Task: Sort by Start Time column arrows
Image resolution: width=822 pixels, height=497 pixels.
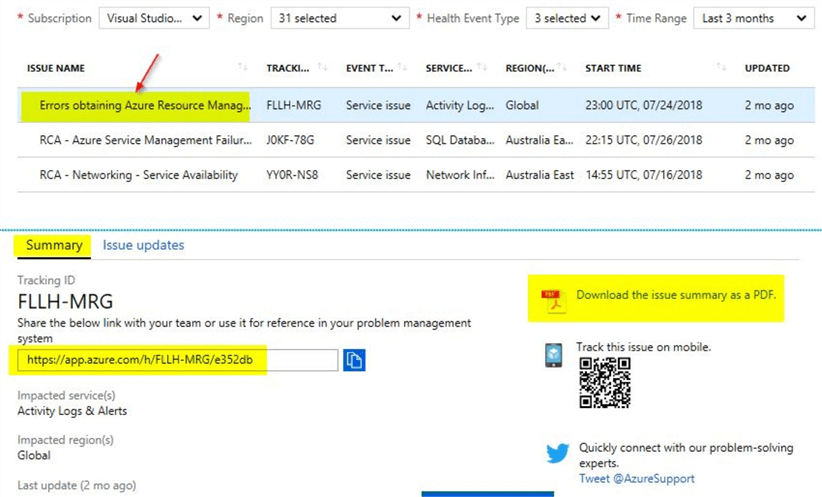Action: click(x=721, y=68)
